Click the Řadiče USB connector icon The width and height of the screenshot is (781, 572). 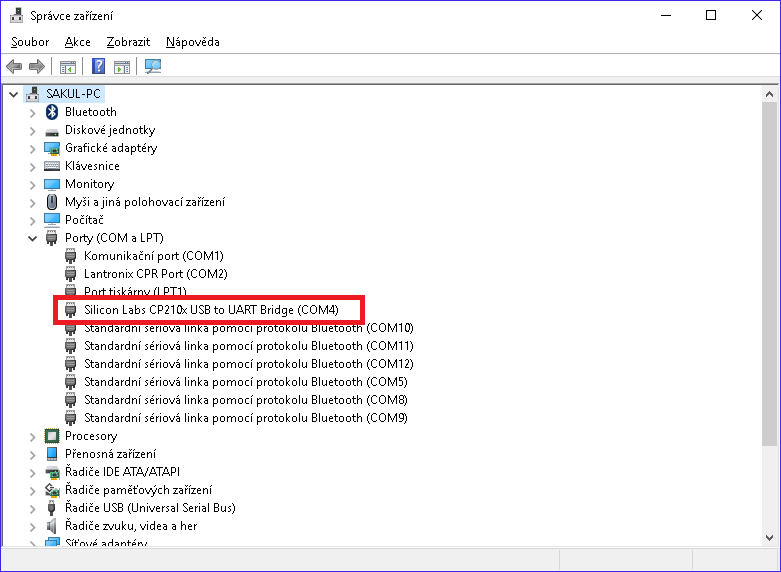51,508
